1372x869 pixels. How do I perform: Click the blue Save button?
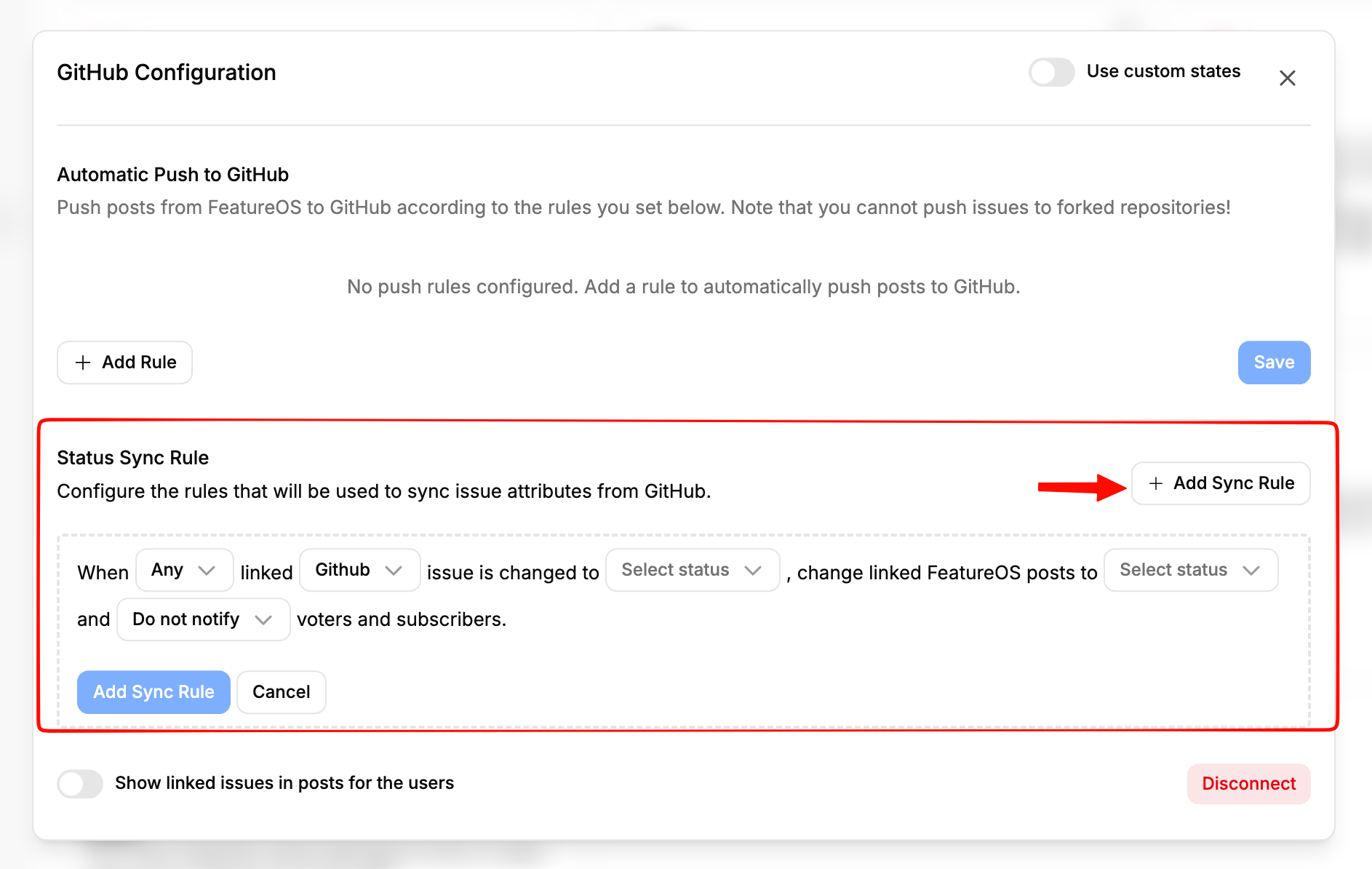pos(1274,362)
